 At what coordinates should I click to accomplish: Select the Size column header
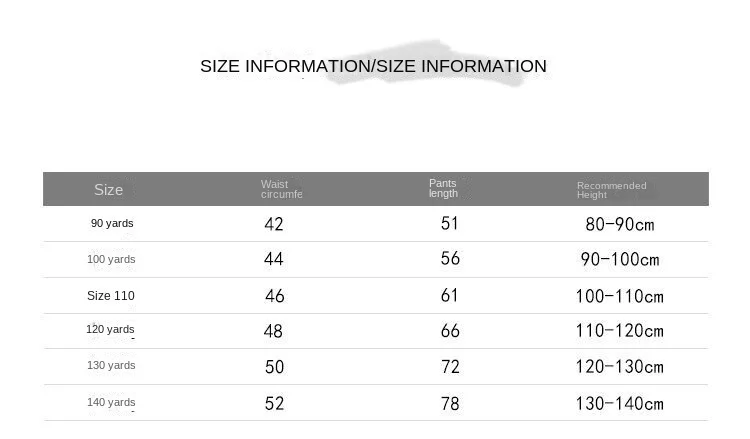pyautogui.click(x=109, y=189)
